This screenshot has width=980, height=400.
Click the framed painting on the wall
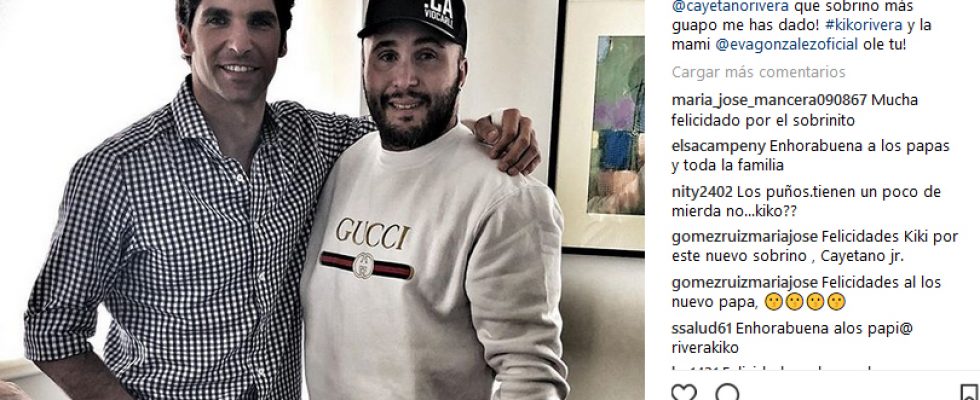pyautogui.click(x=598, y=125)
